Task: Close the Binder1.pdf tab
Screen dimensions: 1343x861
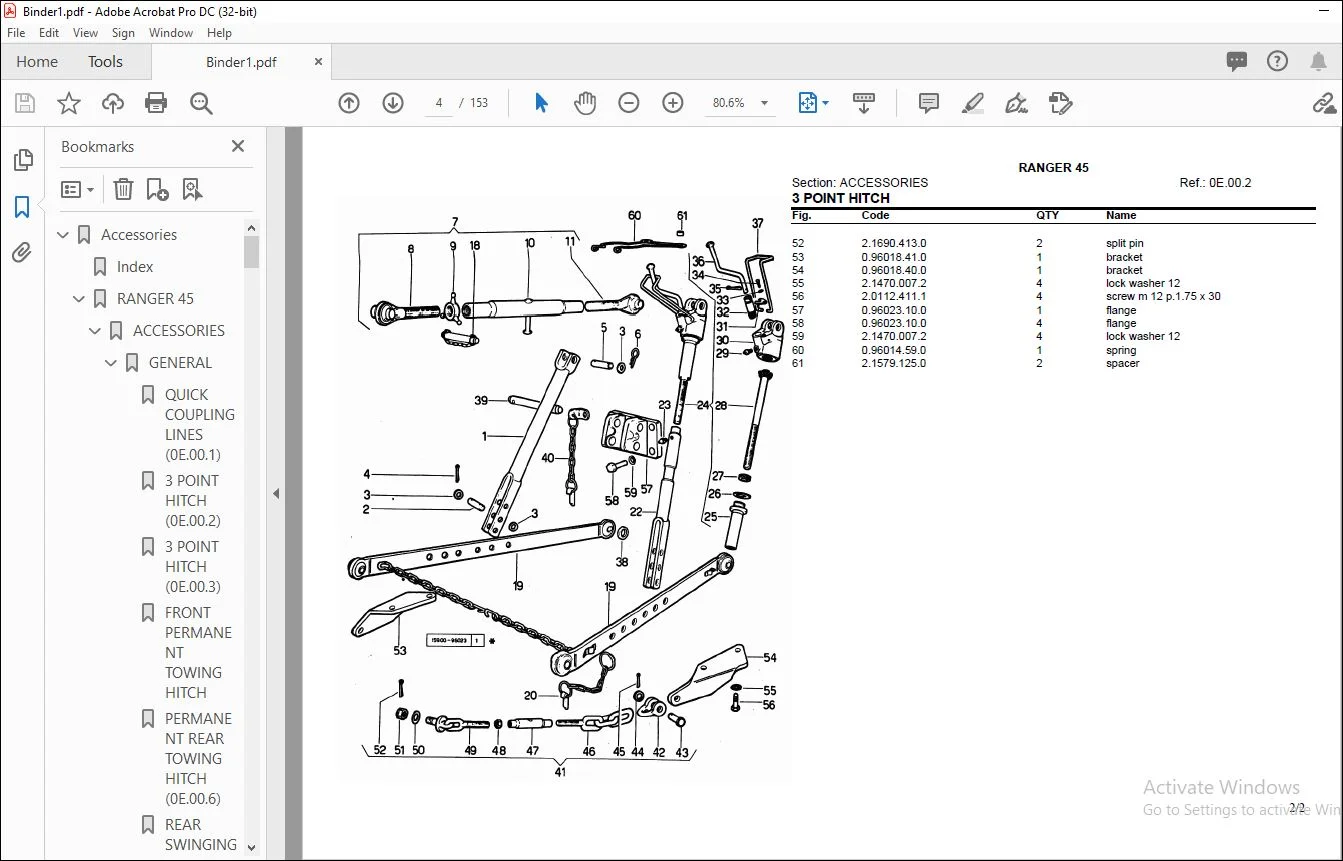Action: [319, 61]
